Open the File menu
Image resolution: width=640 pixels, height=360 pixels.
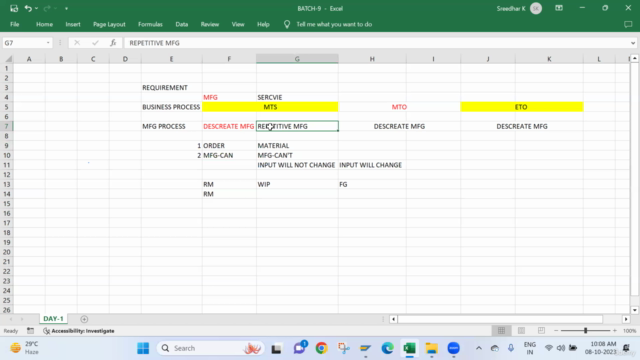point(15,24)
